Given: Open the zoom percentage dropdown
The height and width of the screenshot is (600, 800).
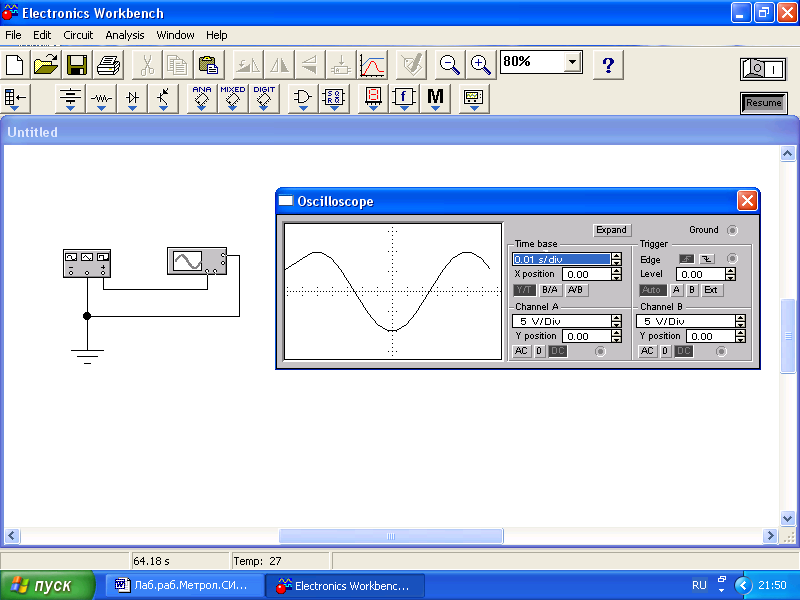Looking at the screenshot, I should 573,62.
